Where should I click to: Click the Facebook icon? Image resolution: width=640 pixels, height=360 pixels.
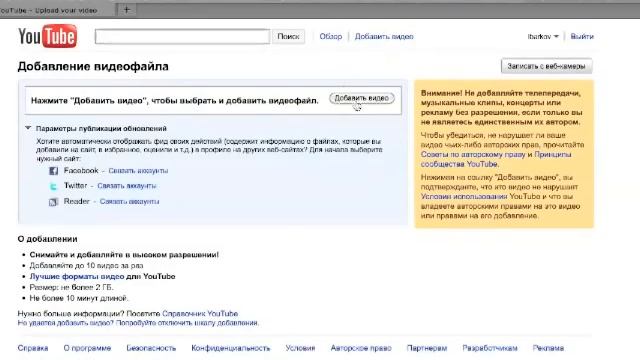coord(53,171)
